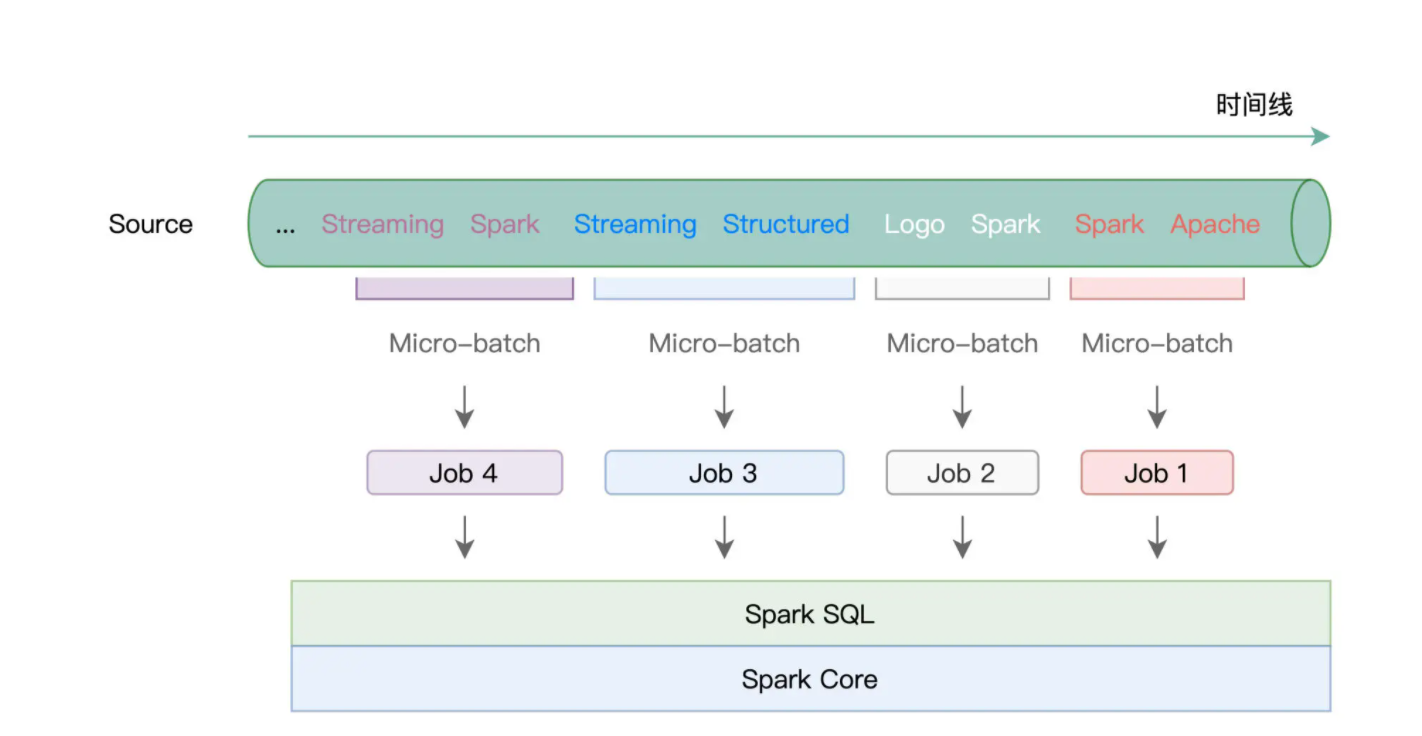This screenshot has height=736, width=1422.
Task: Click the arrow from Micro-batch to Job 2
Action: pyautogui.click(x=963, y=406)
